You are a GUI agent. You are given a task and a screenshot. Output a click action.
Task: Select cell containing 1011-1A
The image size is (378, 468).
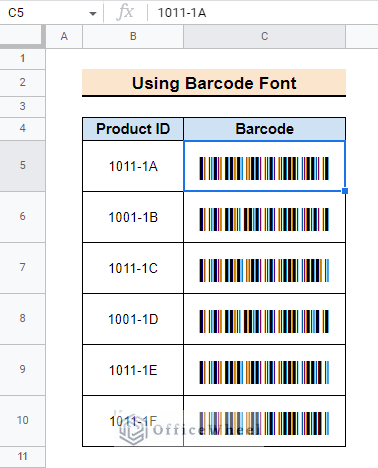(x=133, y=166)
